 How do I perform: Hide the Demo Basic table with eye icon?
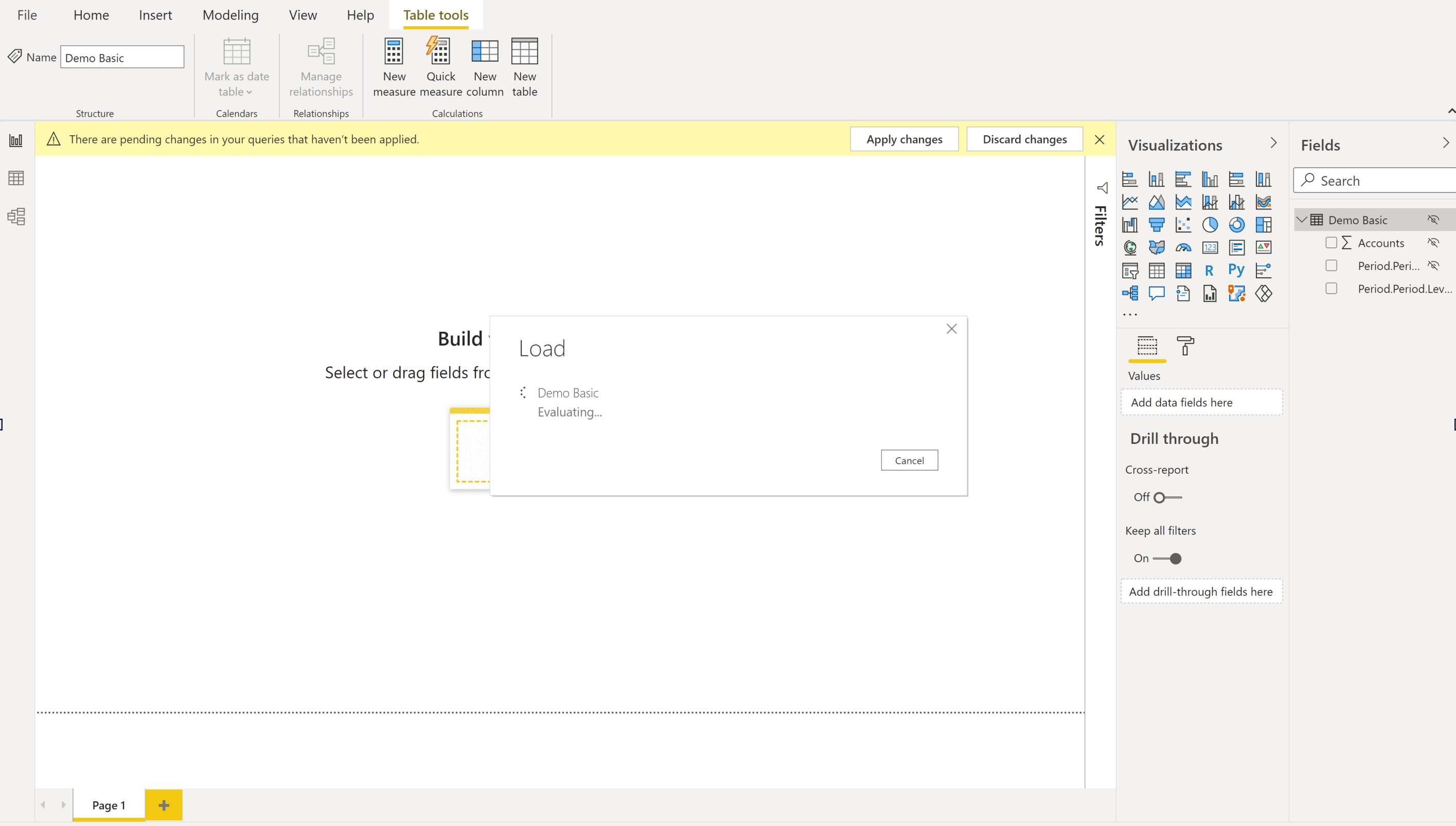1433,220
